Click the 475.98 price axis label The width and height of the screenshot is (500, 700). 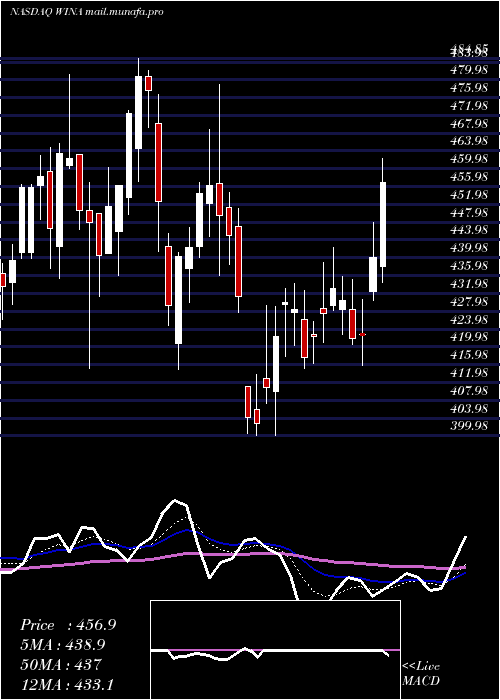click(x=468, y=88)
